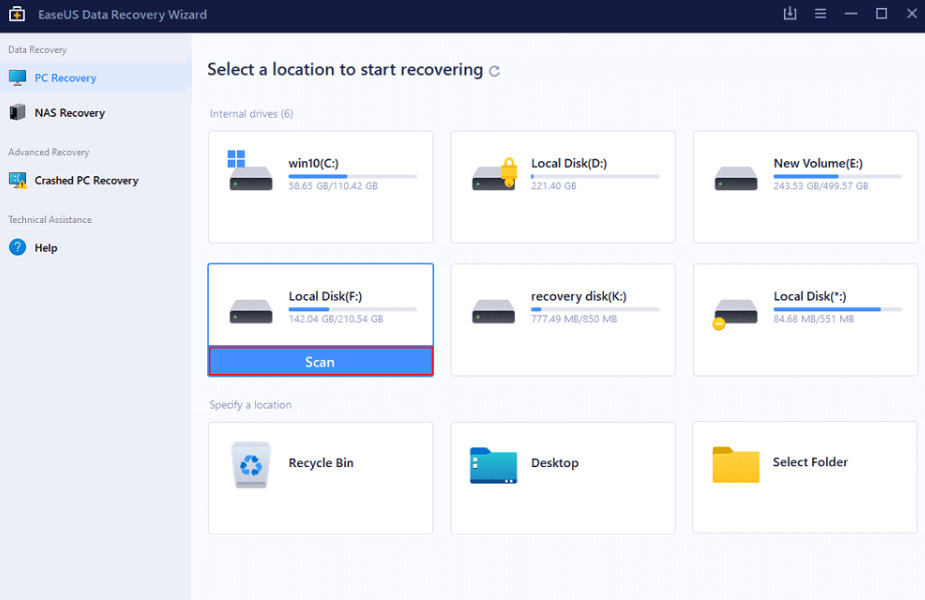The height and width of the screenshot is (600, 925).
Task: Click the 221.40 GB size text
Action: (553, 186)
